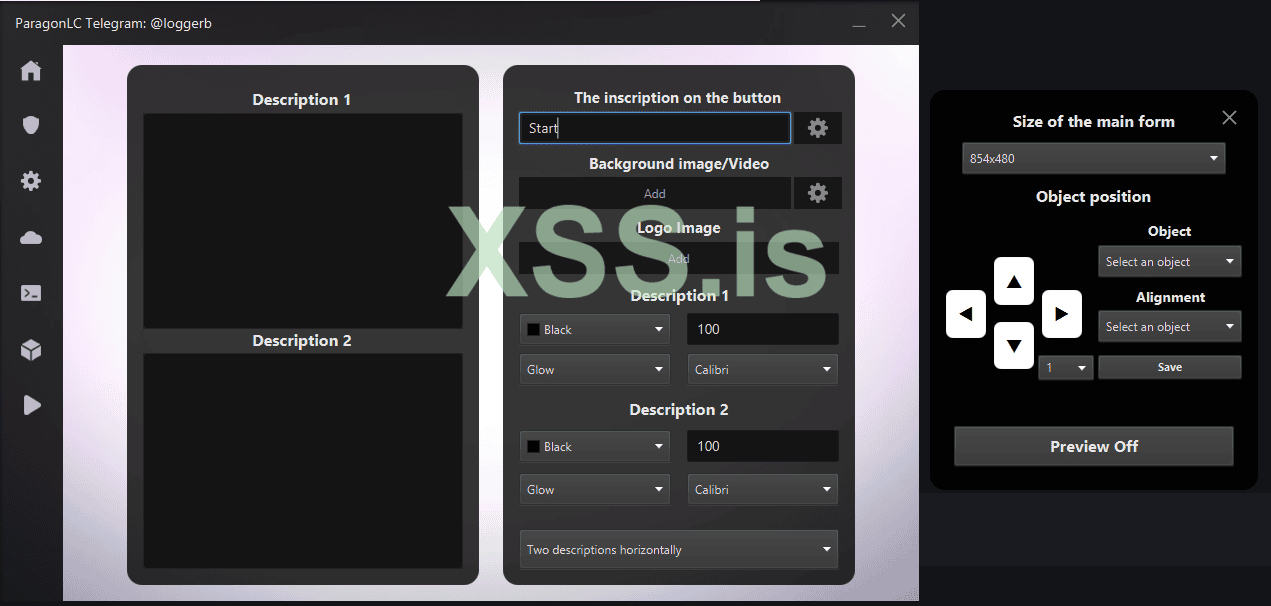Open Description 2 Glow effect dropdown
Screen dimensions: 1271x606
click(x=595, y=489)
